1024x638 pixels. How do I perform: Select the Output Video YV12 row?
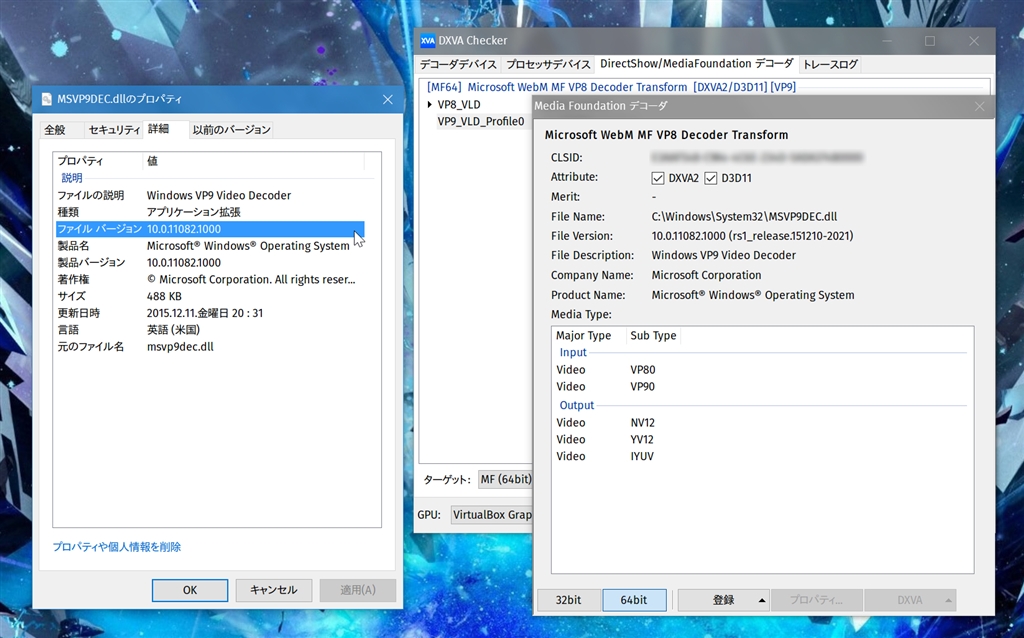pos(761,439)
